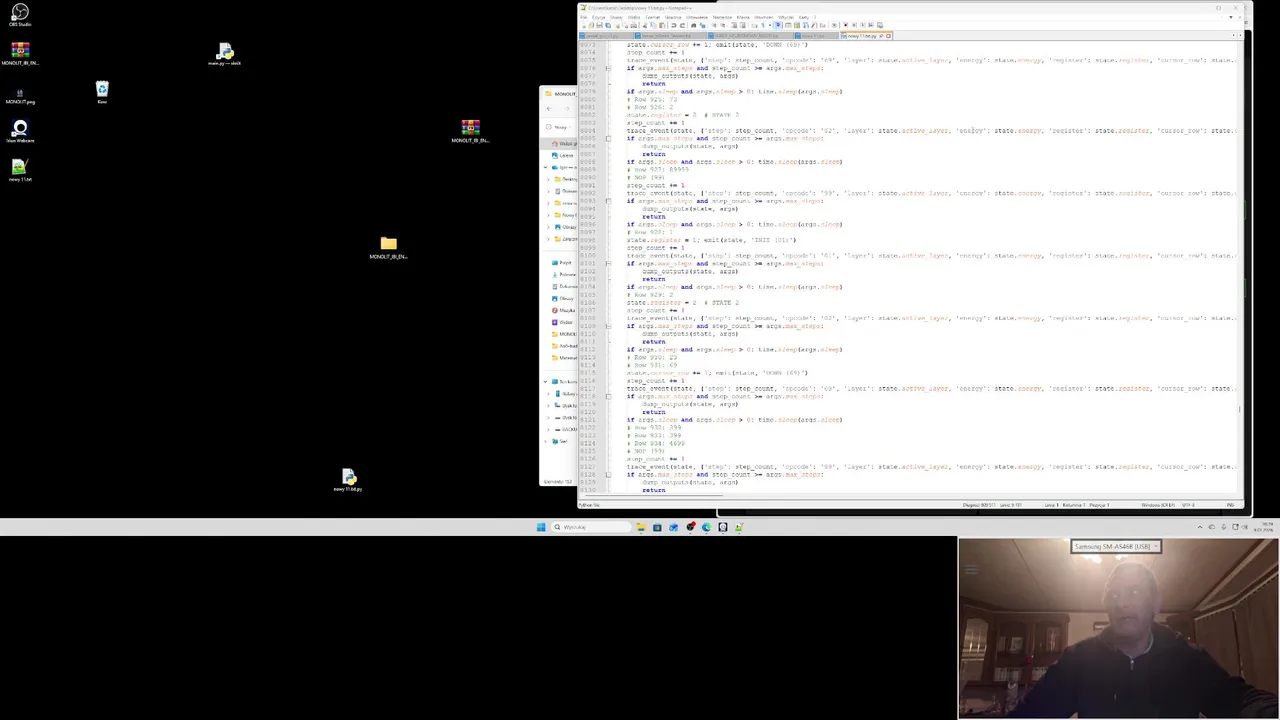The height and width of the screenshot is (720, 1280).
Task: Click Python file in Notepad++ status bar
Action: click(x=590, y=505)
